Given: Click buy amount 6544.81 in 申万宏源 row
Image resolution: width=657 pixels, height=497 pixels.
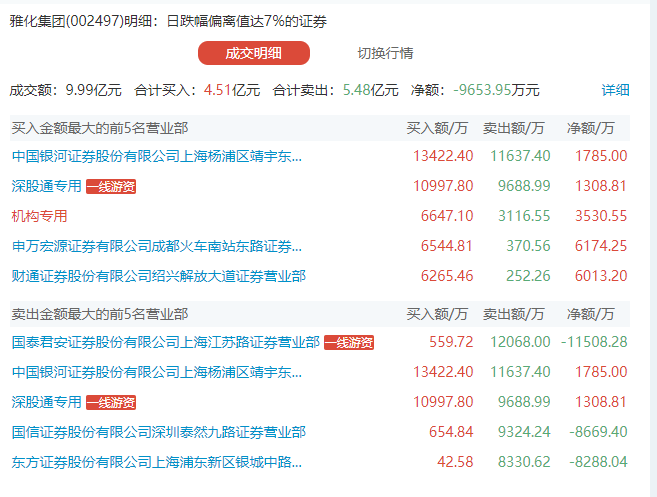Looking at the screenshot, I should click(447, 246).
